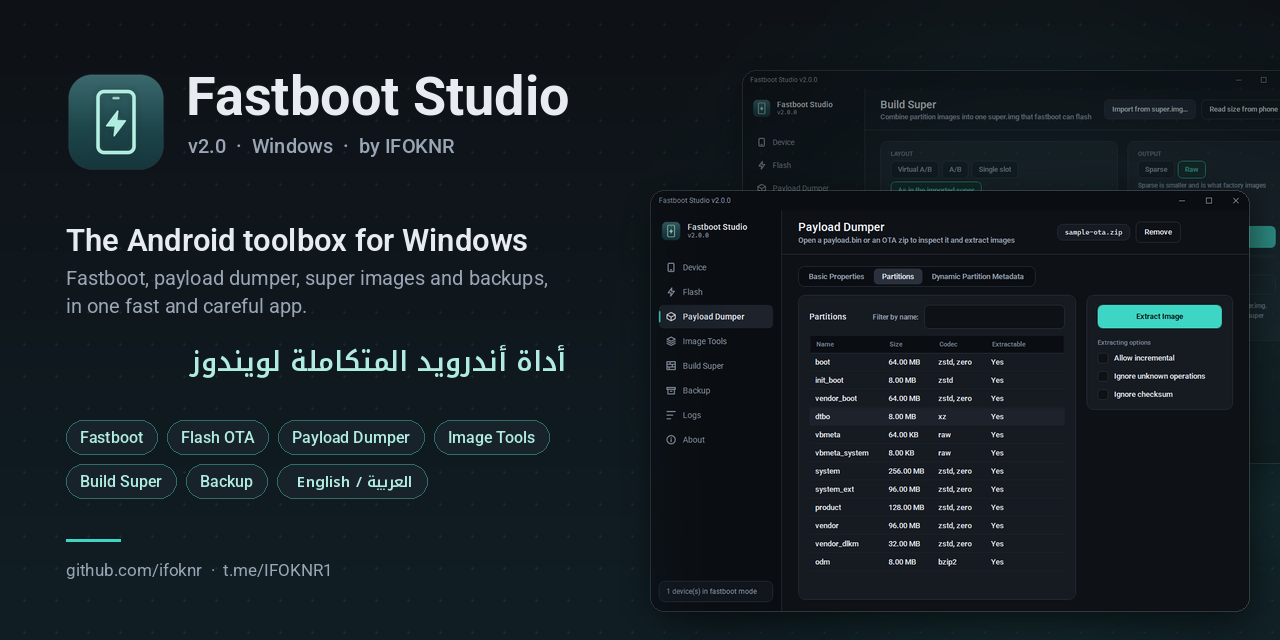Open the t.me/IFOKNR1 link
Image resolution: width=1280 pixels, height=640 pixels.
tap(277, 570)
